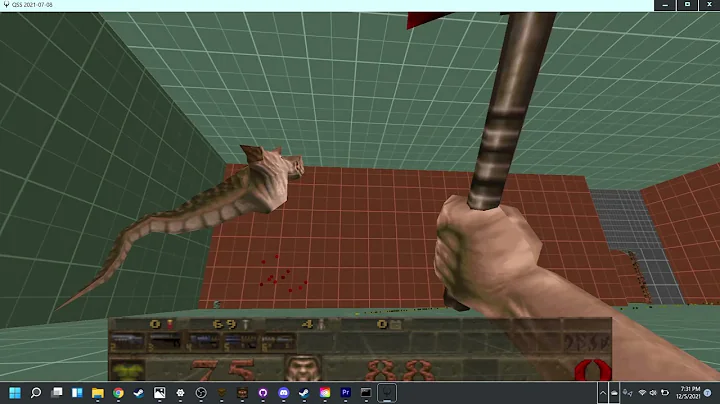This screenshot has width=720, height=404.
Task: Select weapon slot 4 nailgun icon
Action: [x=202, y=342]
